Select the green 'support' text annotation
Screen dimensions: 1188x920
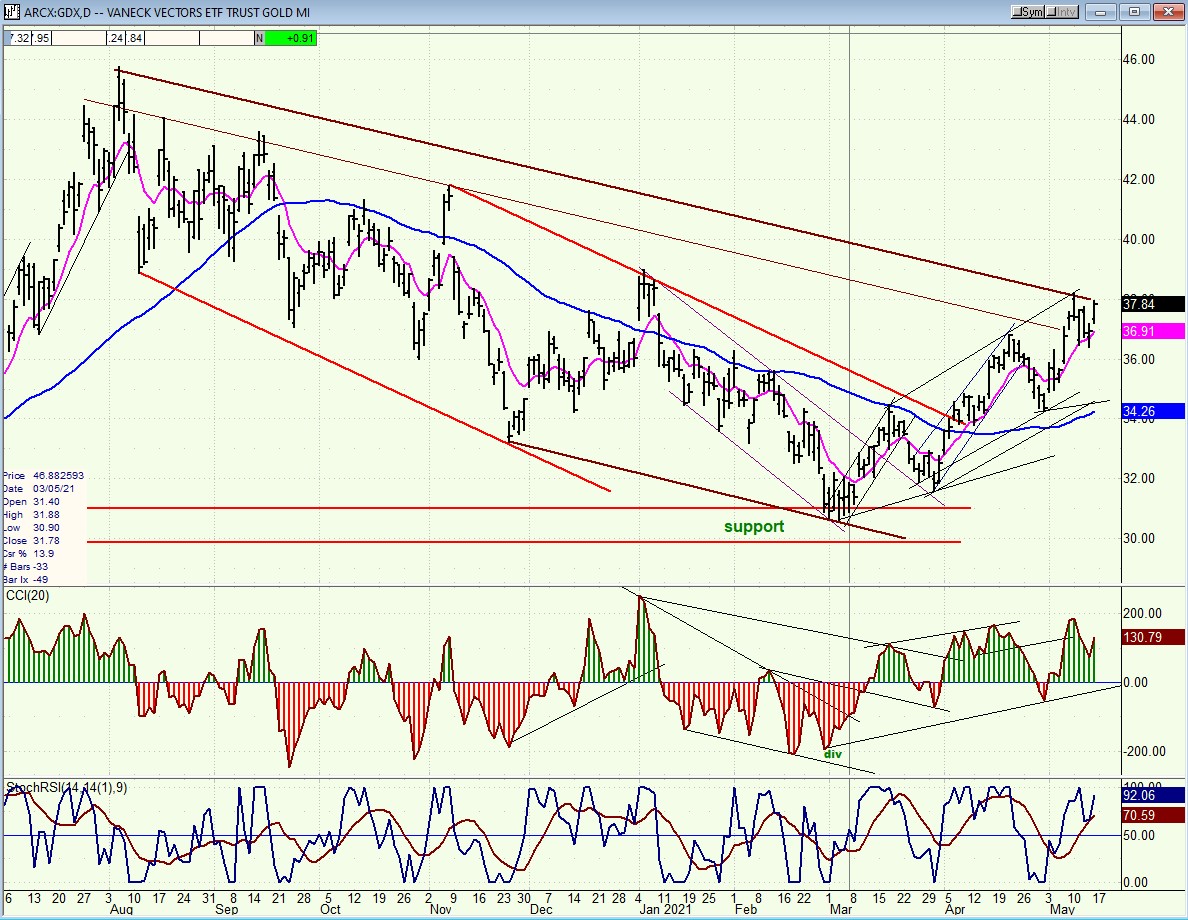[754, 526]
